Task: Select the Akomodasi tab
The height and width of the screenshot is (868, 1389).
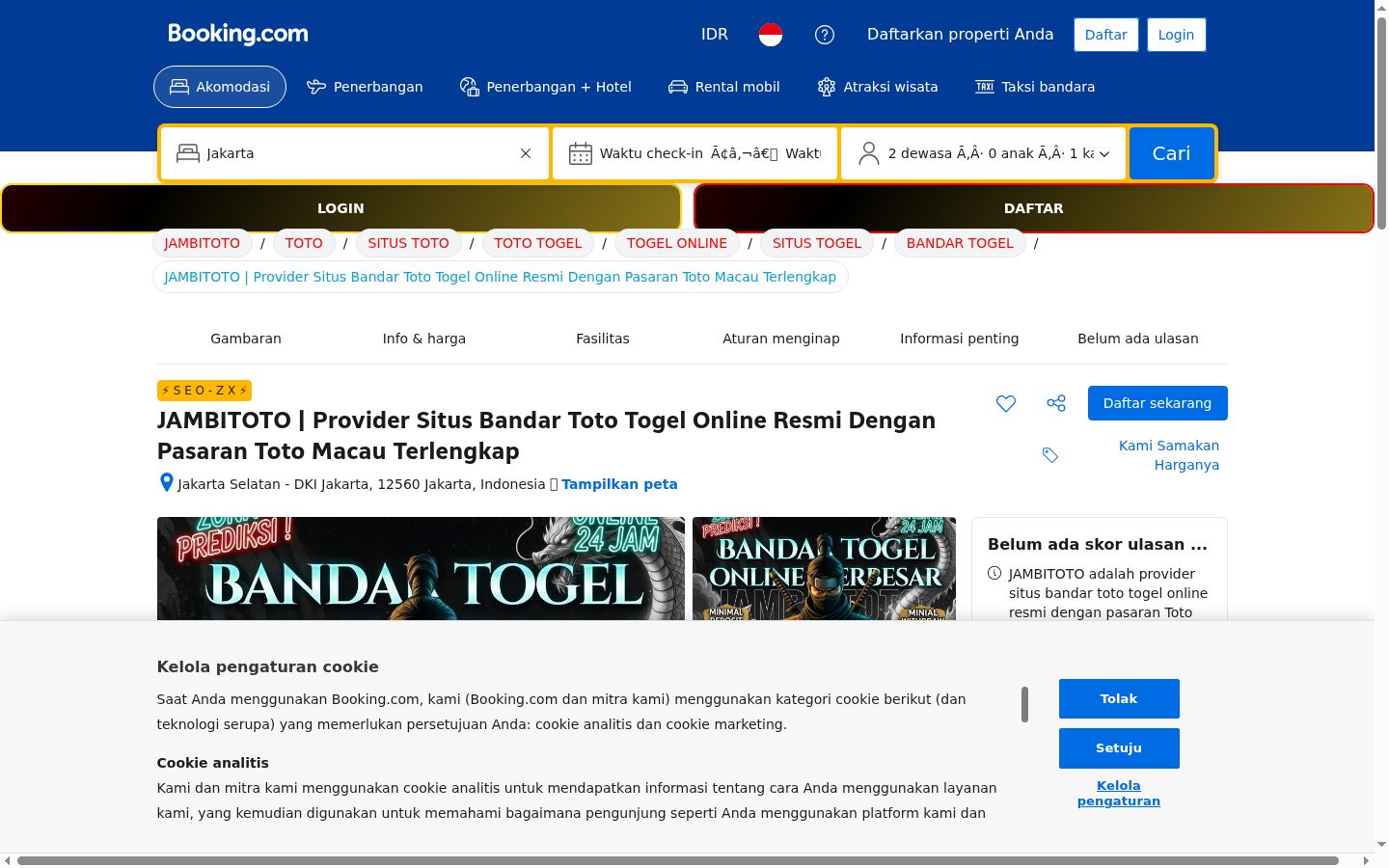Action: pos(220,87)
